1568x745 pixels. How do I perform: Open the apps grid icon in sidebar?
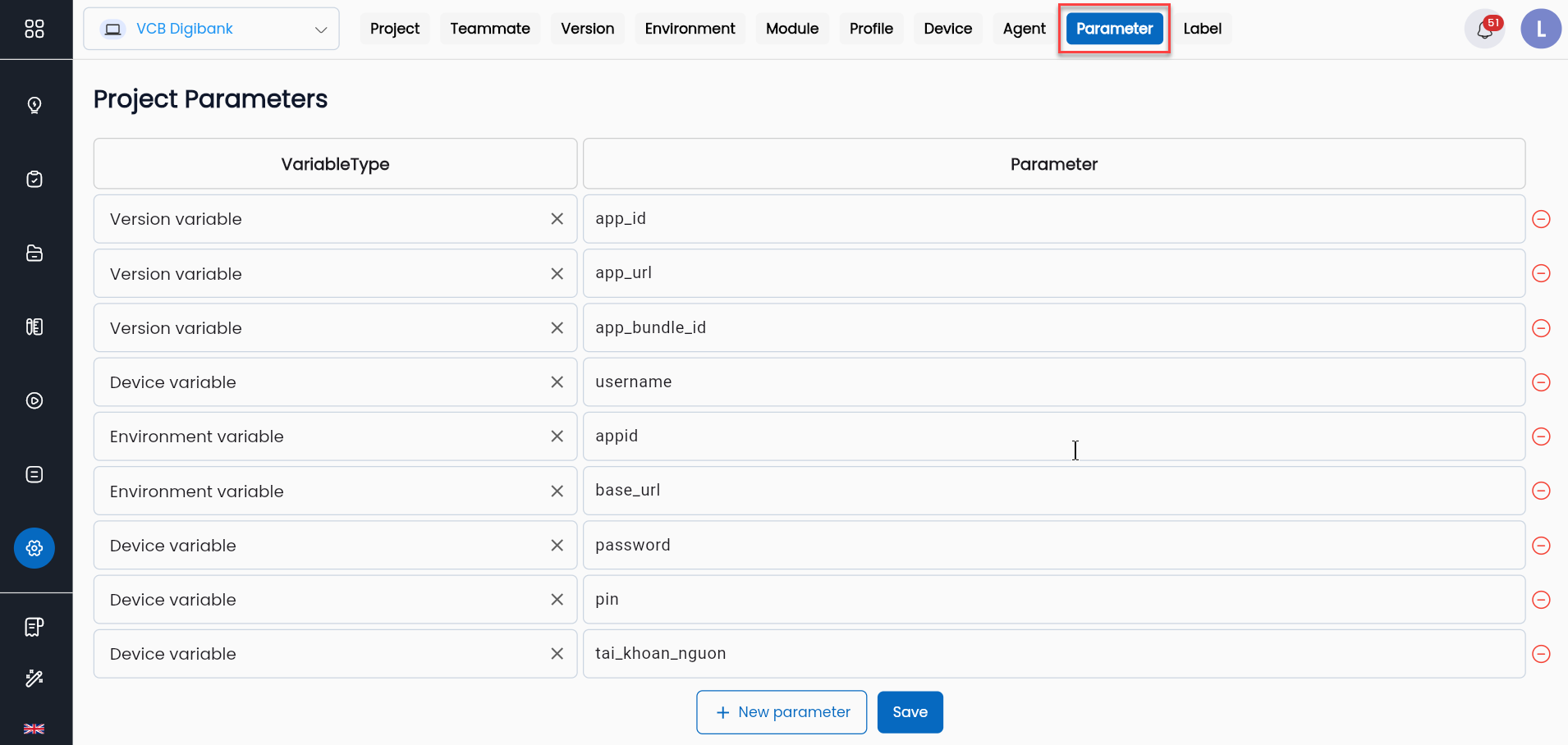[x=34, y=30]
